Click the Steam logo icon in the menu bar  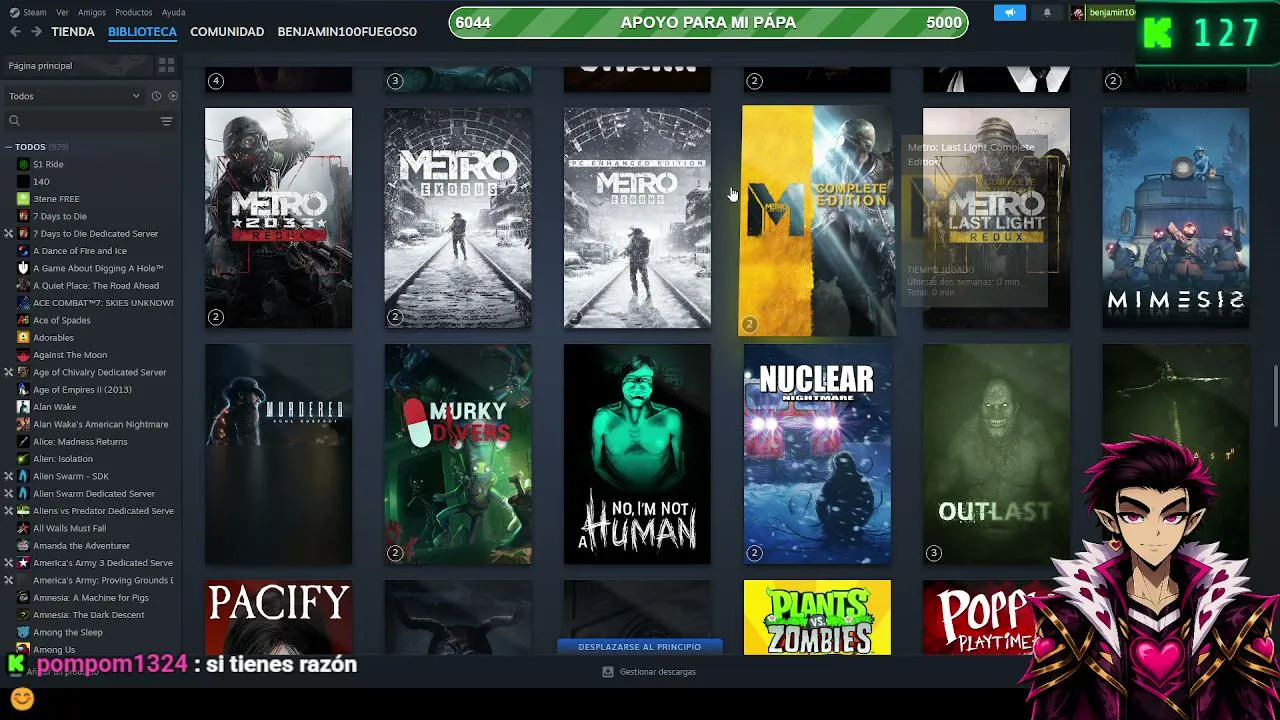(14, 12)
